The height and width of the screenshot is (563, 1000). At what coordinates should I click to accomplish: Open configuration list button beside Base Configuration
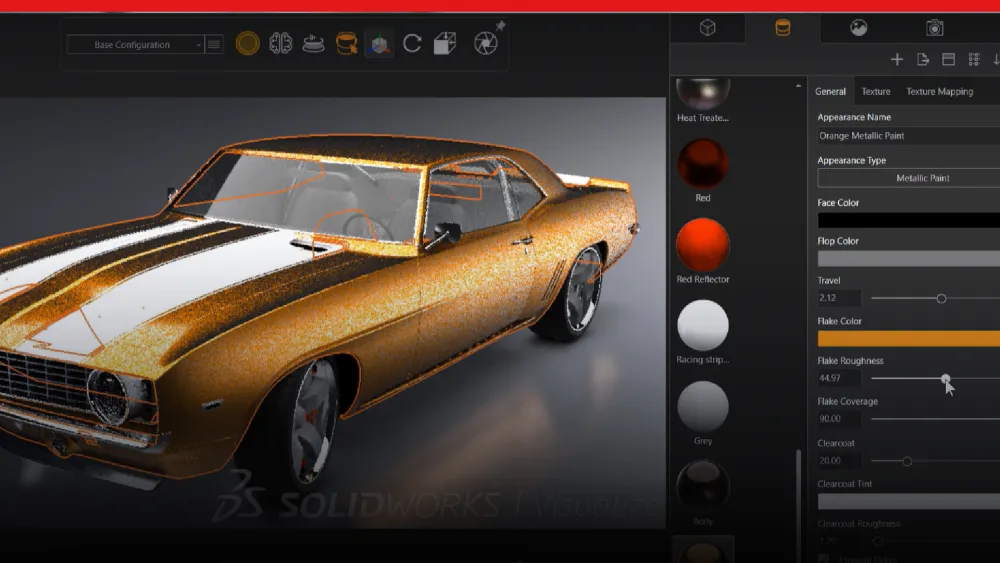[x=214, y=45]
